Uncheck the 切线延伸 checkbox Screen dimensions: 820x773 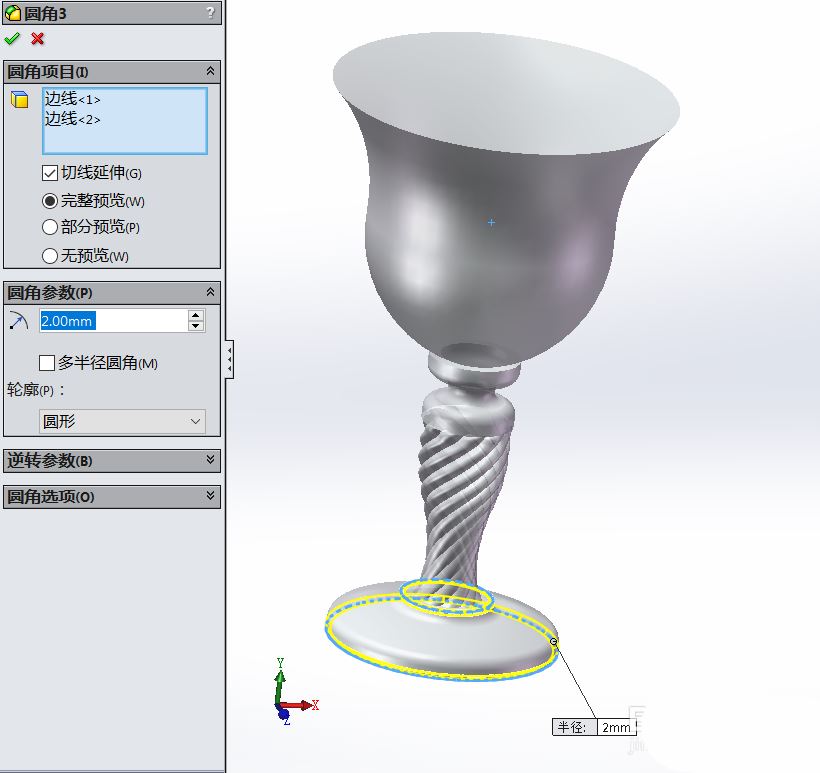[x=50, y=173]
